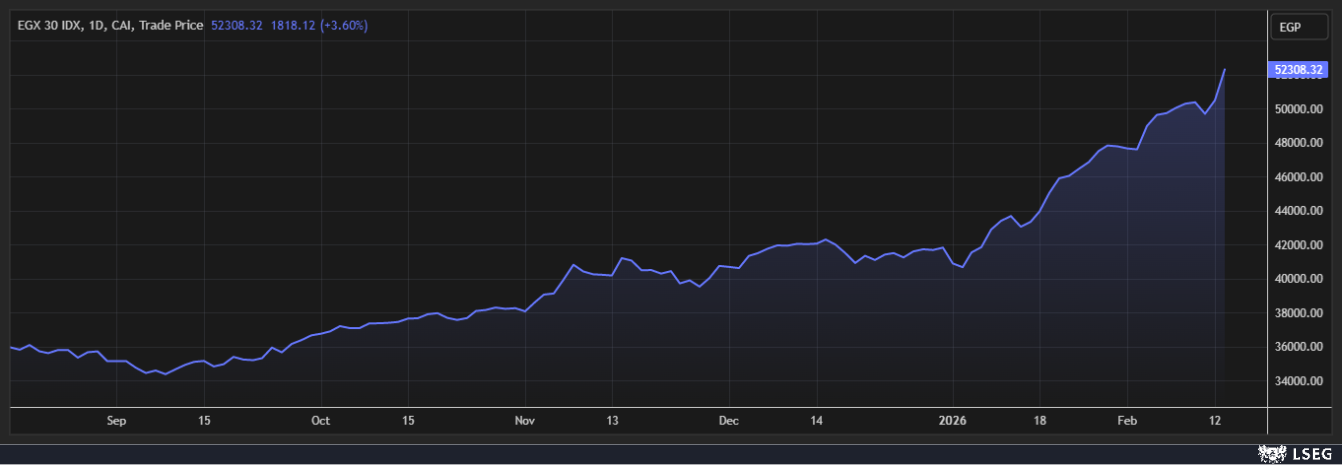The image size is (1342, 465).
Task: Click the 2026 year marker on time axis
Action: [x=952, y=421]
